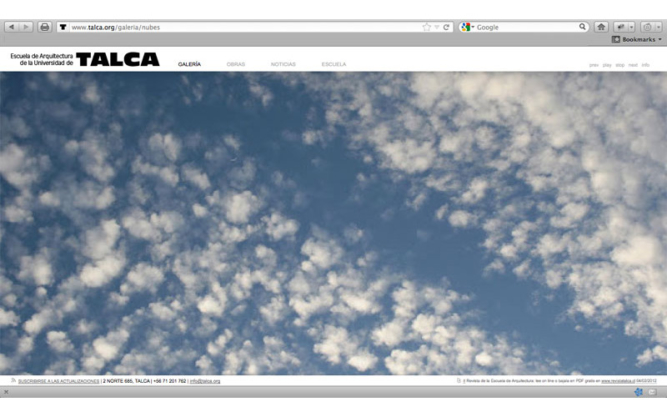The image size is (667, 417).
Task: Click the rightmost toolbar add-on icon
Action: 647,27
